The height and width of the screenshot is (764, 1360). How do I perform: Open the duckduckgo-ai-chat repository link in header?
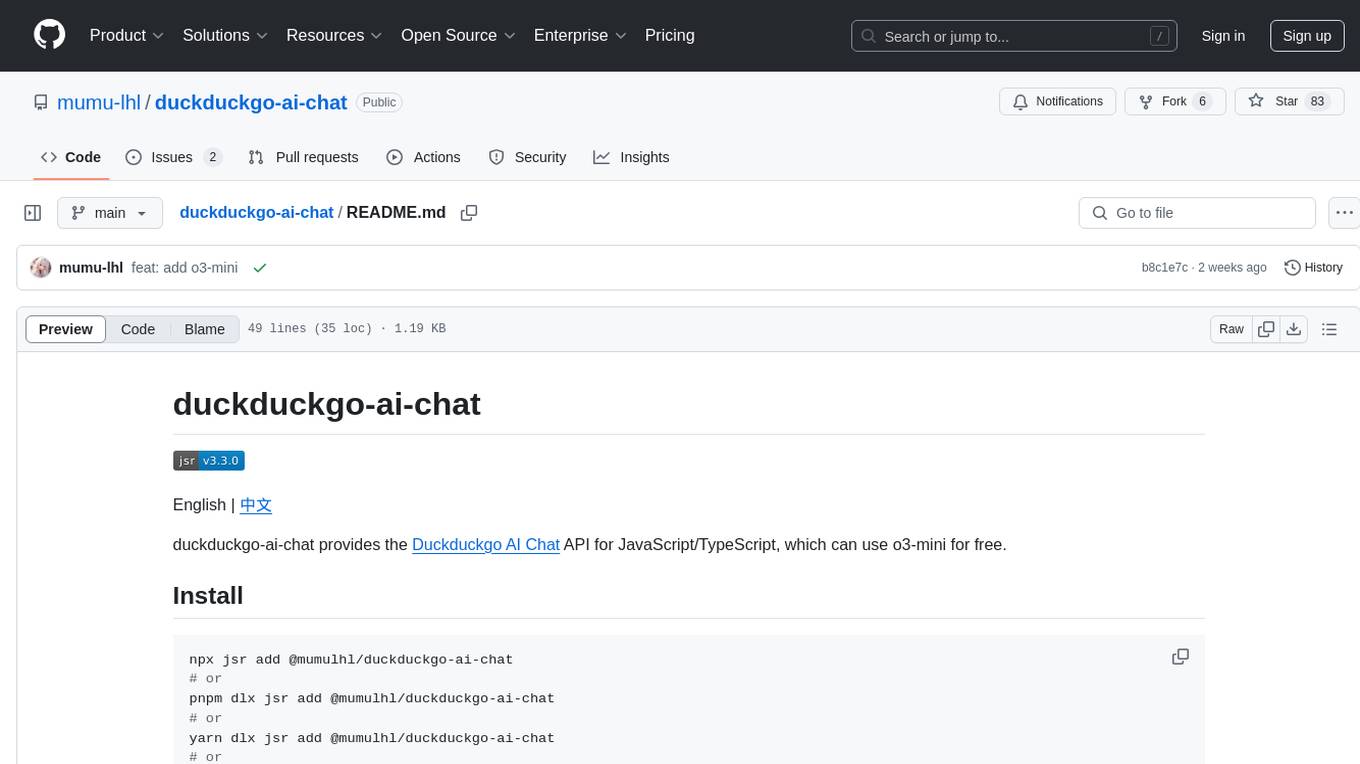click(x=251, y=102)
